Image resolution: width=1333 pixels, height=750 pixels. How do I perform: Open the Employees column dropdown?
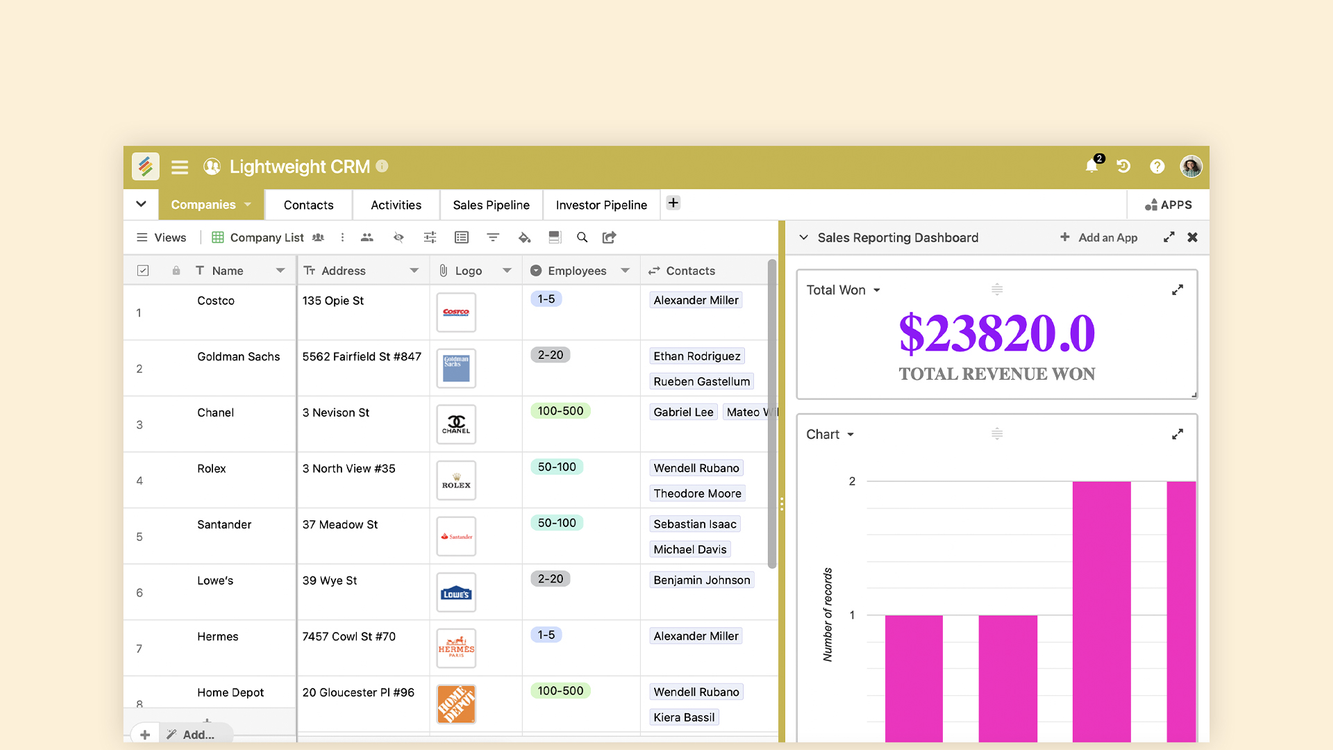(x=625, y=271)
